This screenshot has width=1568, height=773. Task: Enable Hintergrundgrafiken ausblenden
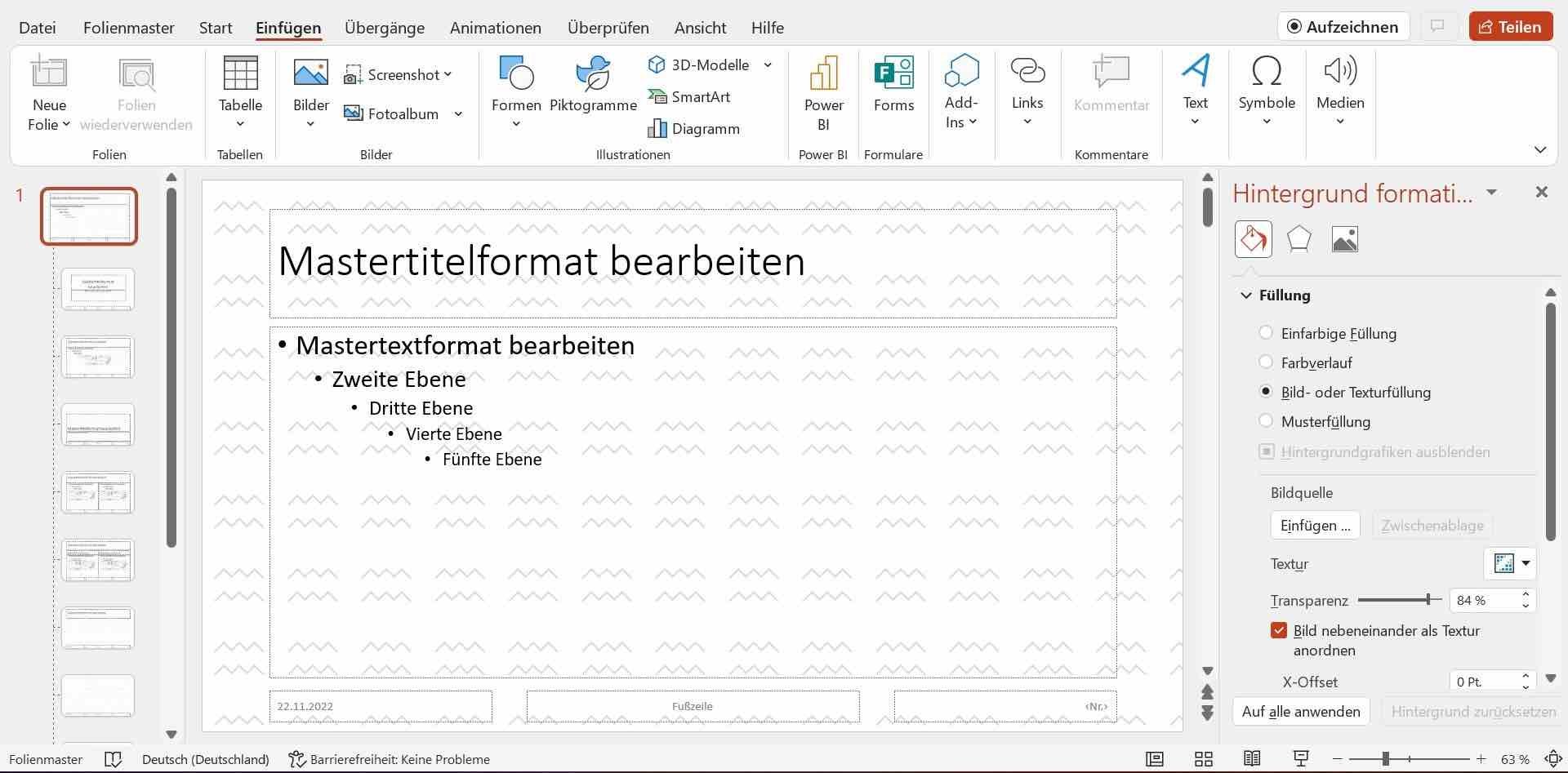tap(1267, 451)
